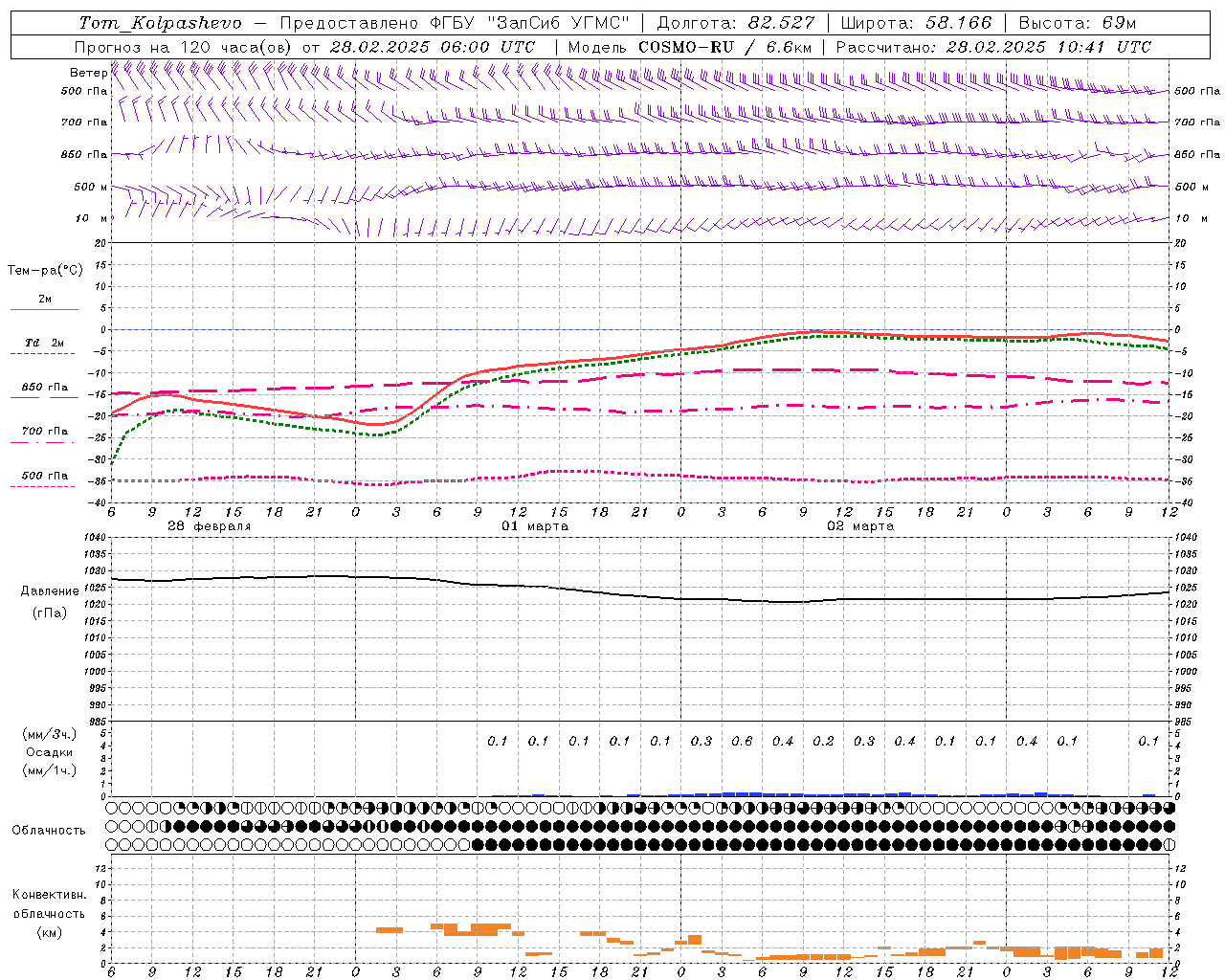Select the (км) convective cloud unit label

coord(50,932)
